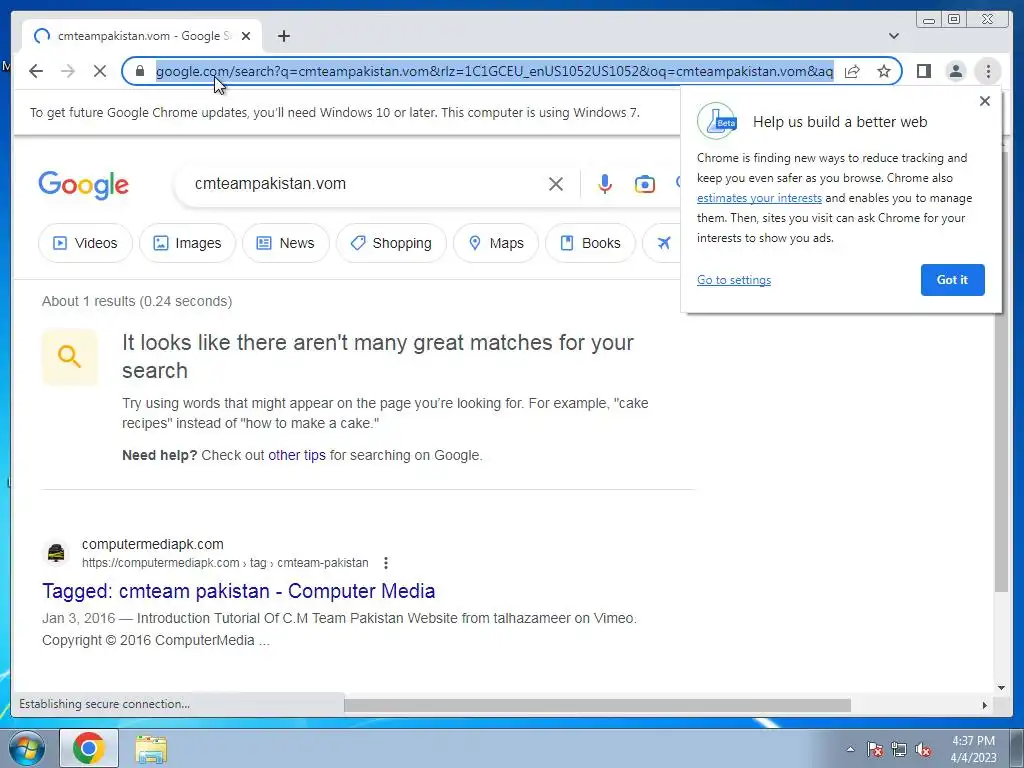Viewport: 1024px width, 768px height.
Task: Open 'estimates your interests' link
Action: (759, 198)
